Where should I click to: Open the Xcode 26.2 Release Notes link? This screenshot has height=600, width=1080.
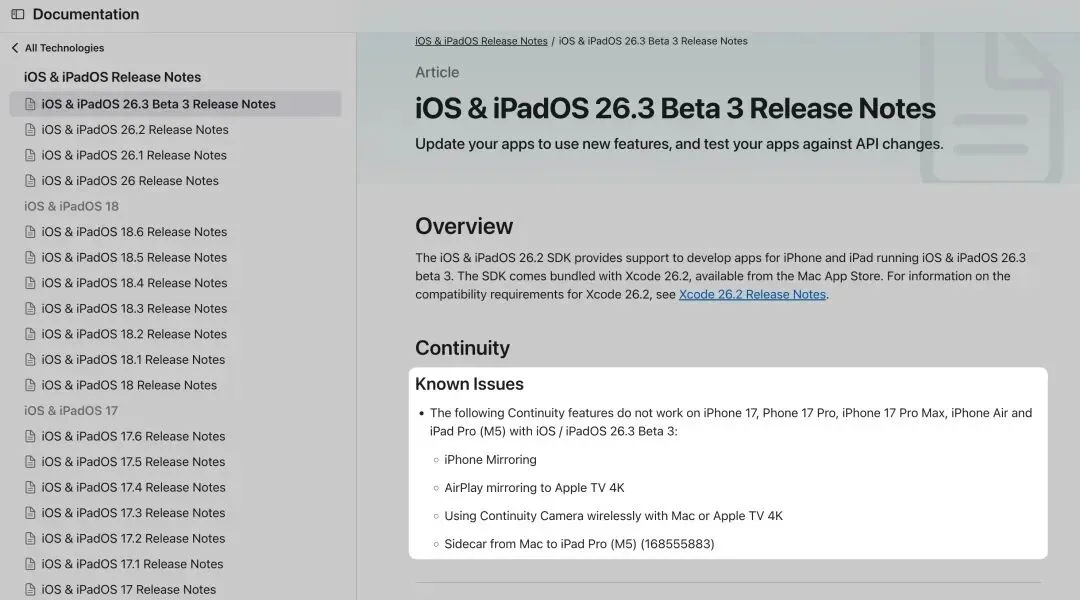(x=752, y=295)
